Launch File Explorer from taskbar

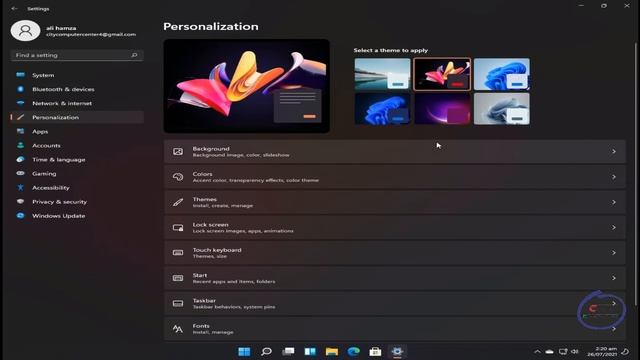(332, 351)
